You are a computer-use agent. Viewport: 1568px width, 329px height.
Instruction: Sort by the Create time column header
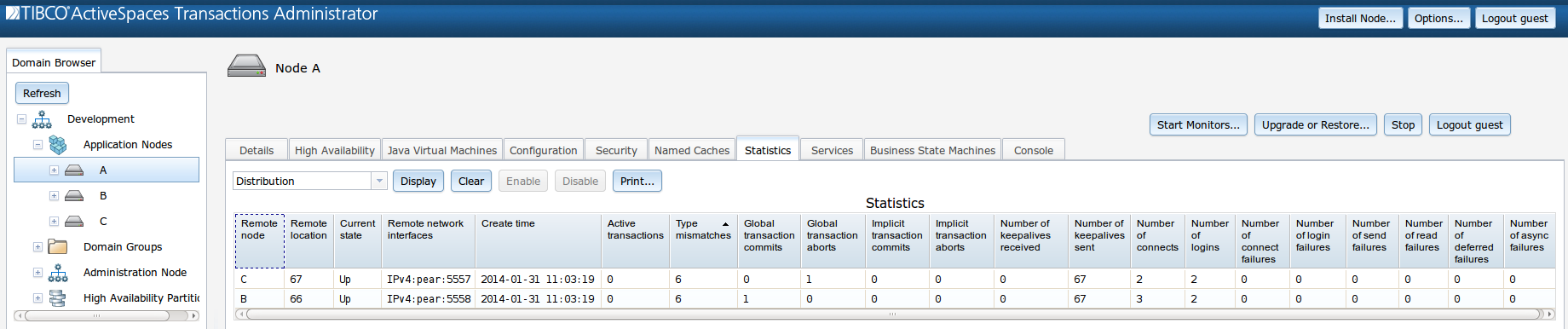point(539,240)
